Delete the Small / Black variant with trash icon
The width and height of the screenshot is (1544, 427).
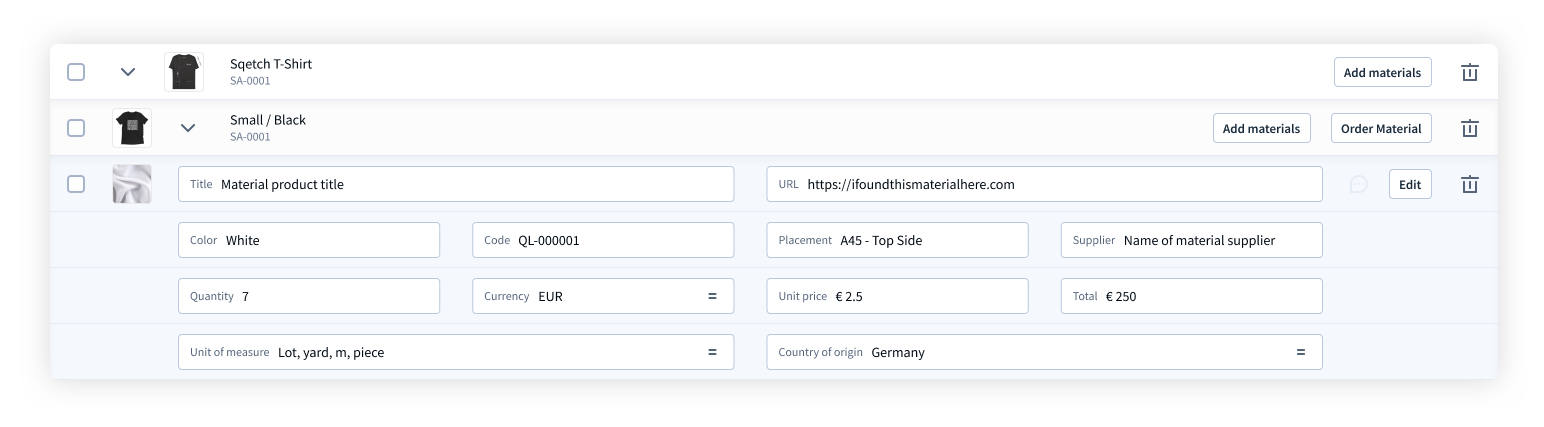tap(1469, 128)
